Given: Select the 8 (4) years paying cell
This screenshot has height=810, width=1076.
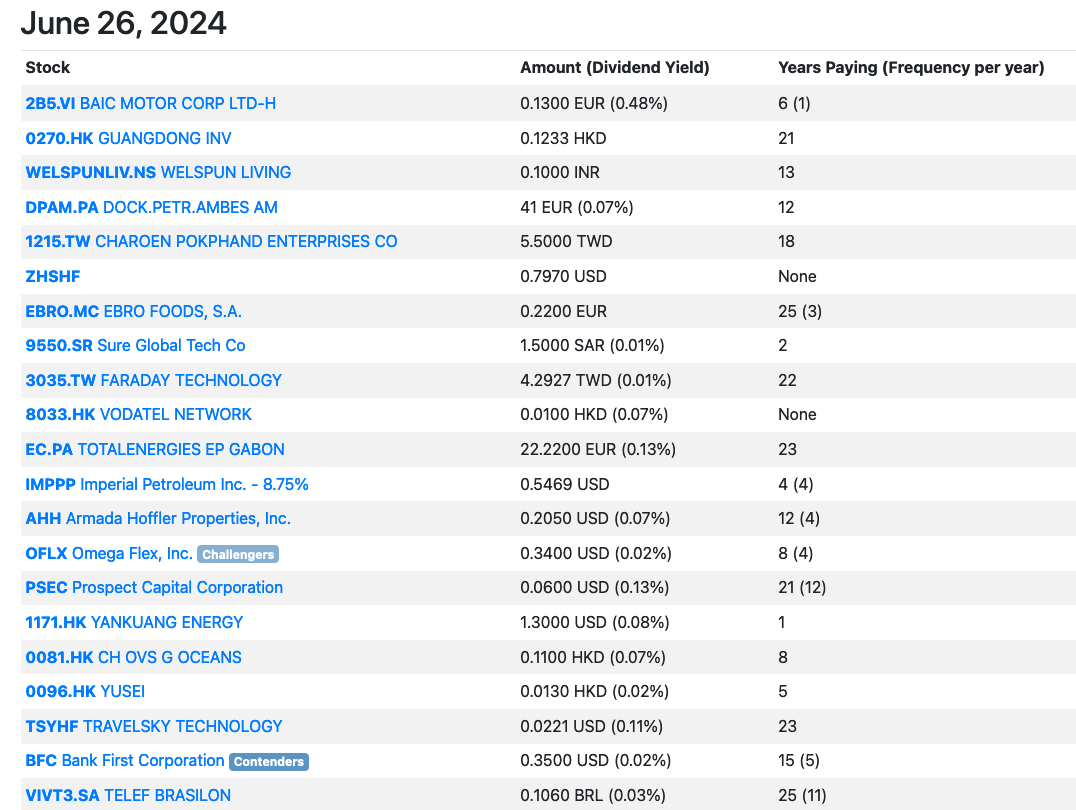Looking at the screenshot, I should coord(795,553).
